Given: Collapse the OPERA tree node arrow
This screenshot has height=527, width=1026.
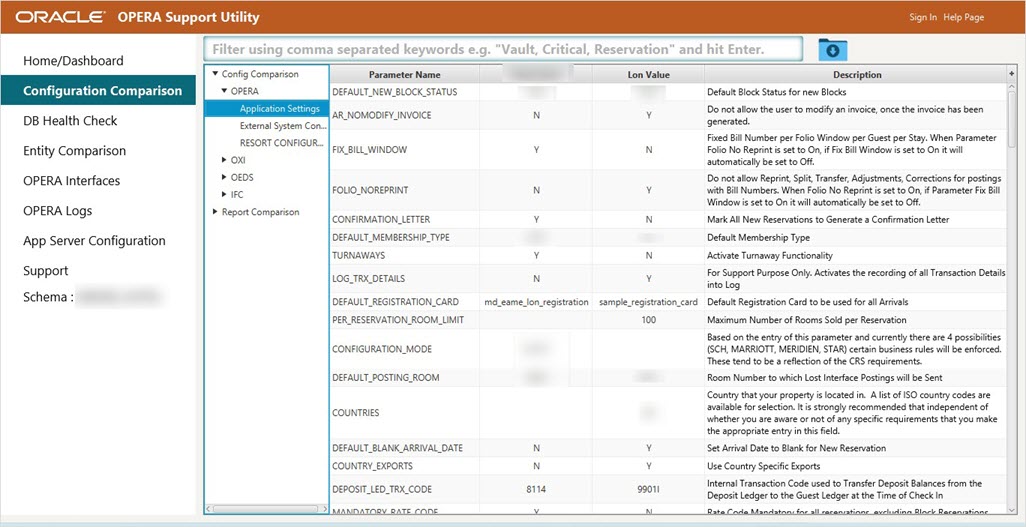Looking at the screenshot, I should pyautogui.click(x=224, y=91).
